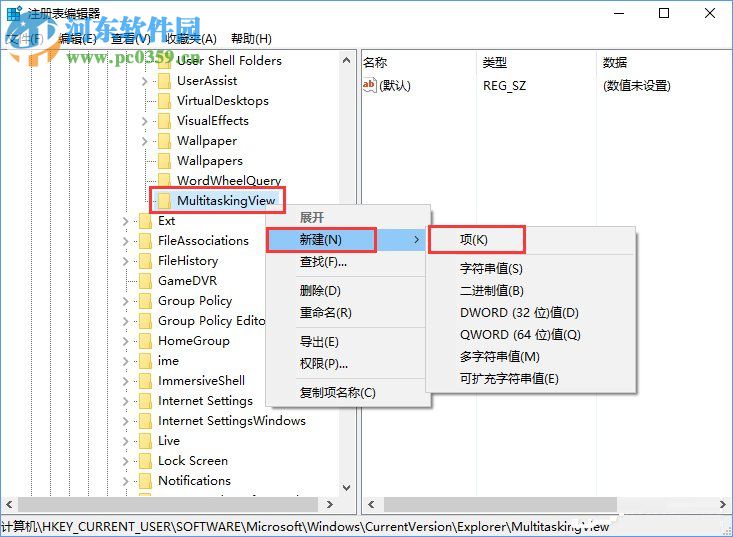
Task: Expand the UserAssist key
Action: [x=144, y=81]
